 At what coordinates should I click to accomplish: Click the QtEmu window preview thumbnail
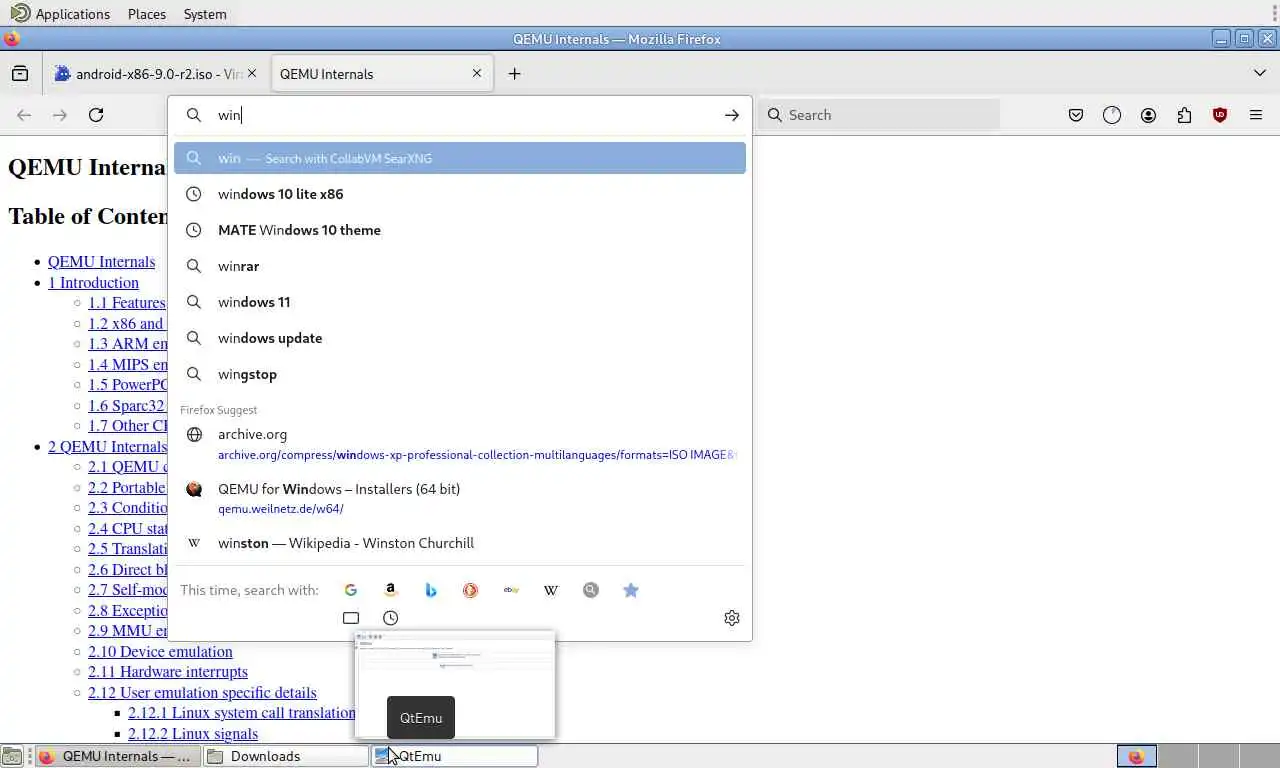click(455, 685)
